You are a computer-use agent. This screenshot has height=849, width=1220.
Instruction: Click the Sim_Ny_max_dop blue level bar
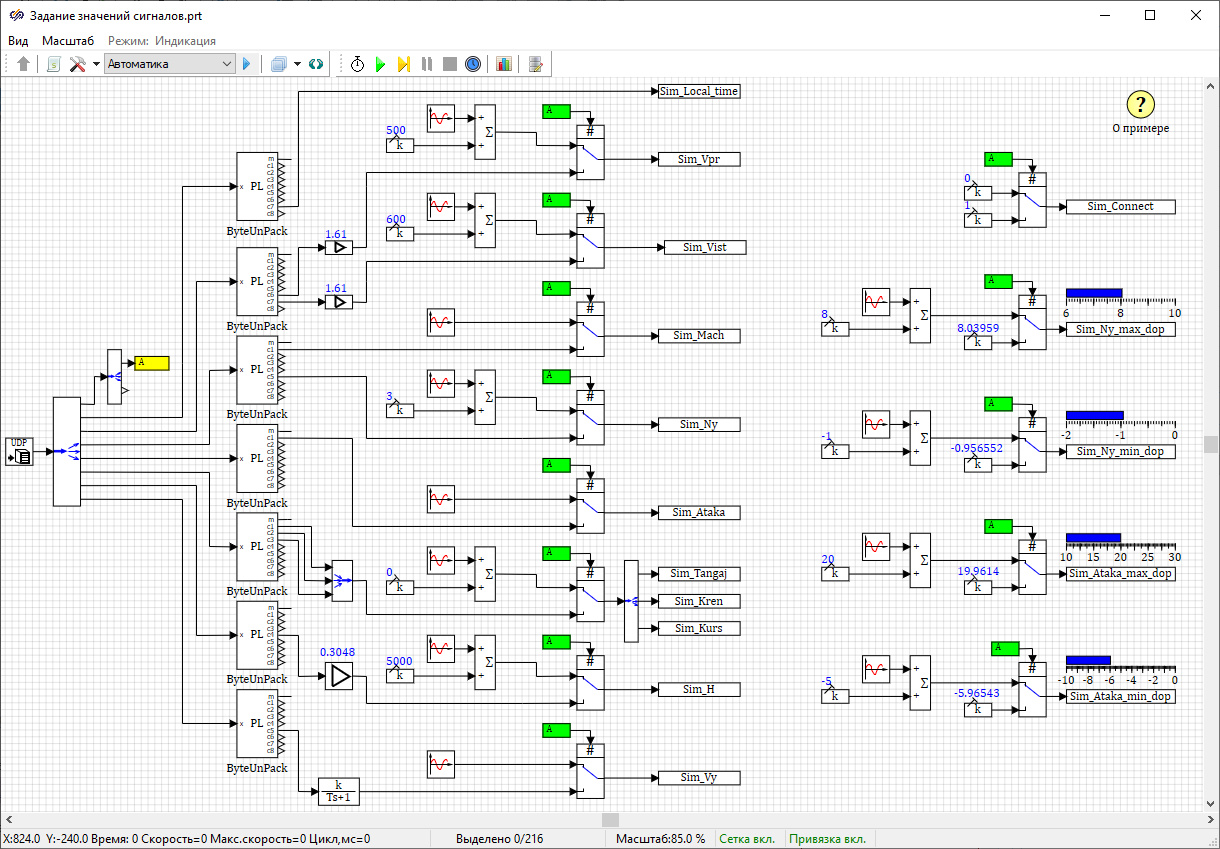click(x=1094, y=294)
